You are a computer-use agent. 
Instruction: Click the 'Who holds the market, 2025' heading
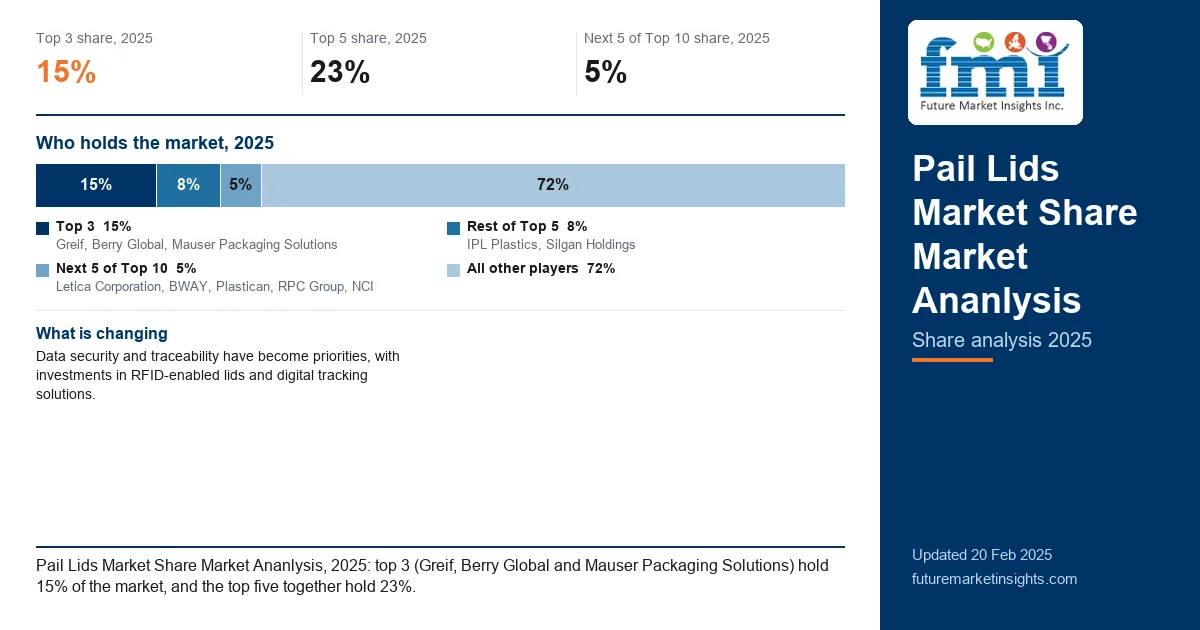tap(155, 143)
